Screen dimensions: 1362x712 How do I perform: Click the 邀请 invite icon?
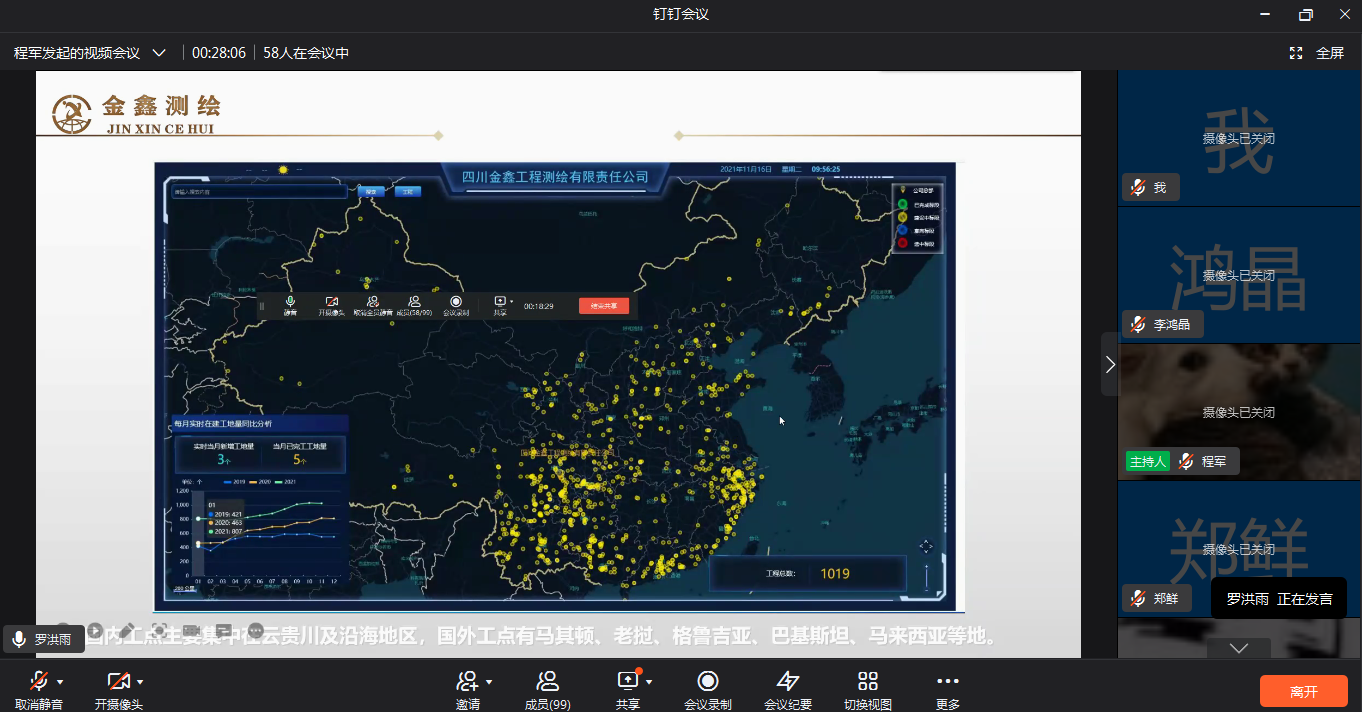[x=467, y=681]
